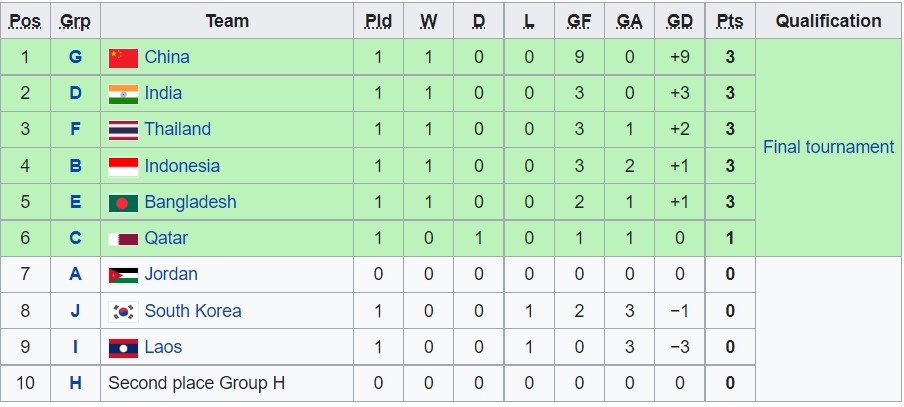Click the Pld column header
Screen dimensions: 904x407
378,21
